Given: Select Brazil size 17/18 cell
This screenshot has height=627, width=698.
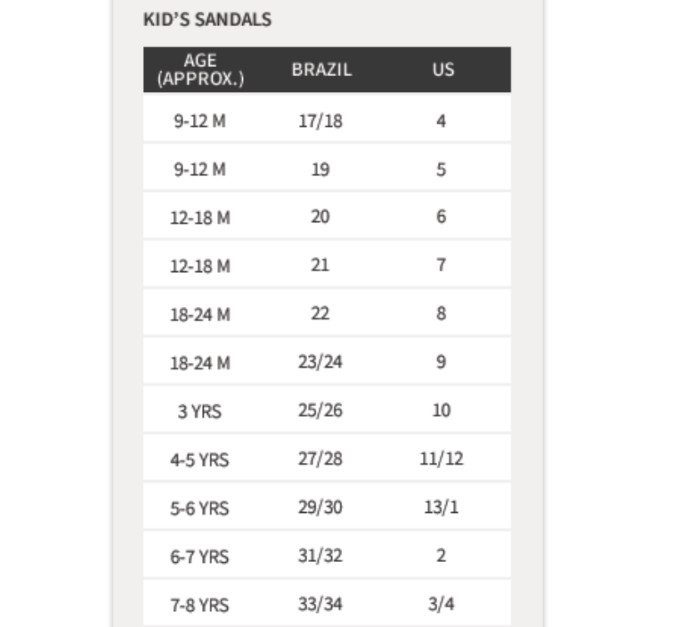Looking at the screenshot, I should pyautogui.click(x=321, y=121).
